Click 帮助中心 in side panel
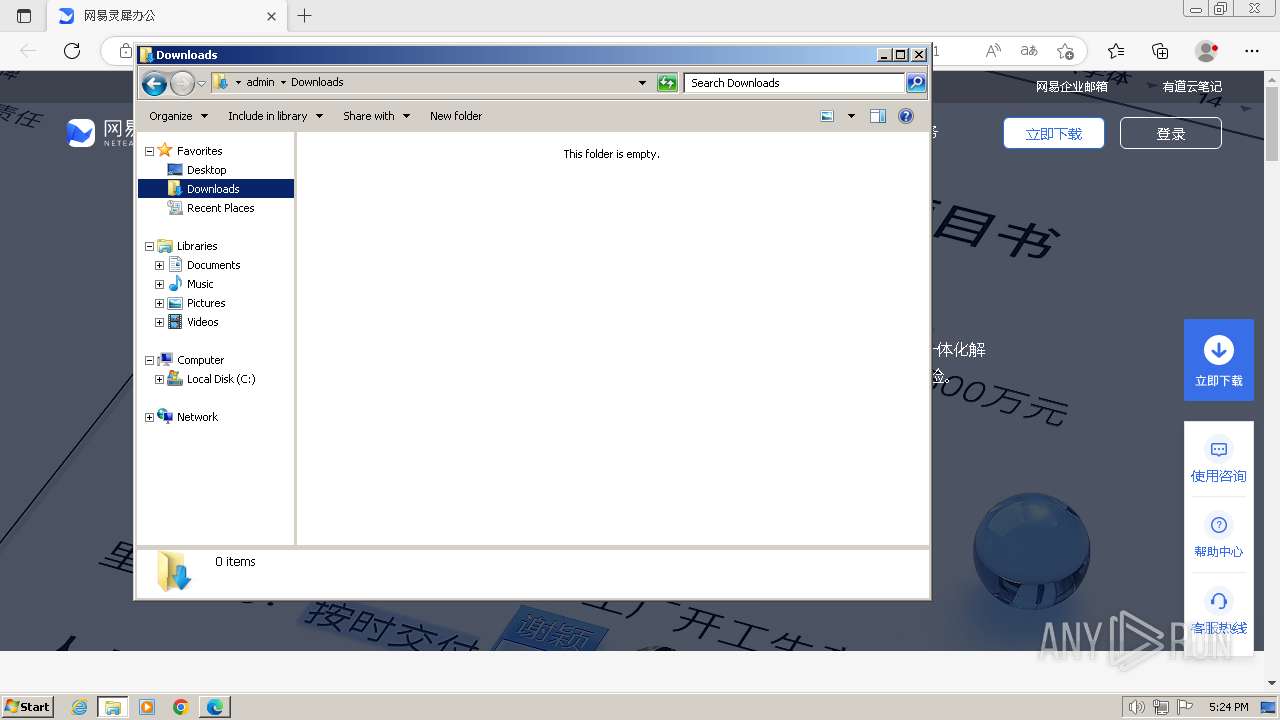 coord(1218,537)
